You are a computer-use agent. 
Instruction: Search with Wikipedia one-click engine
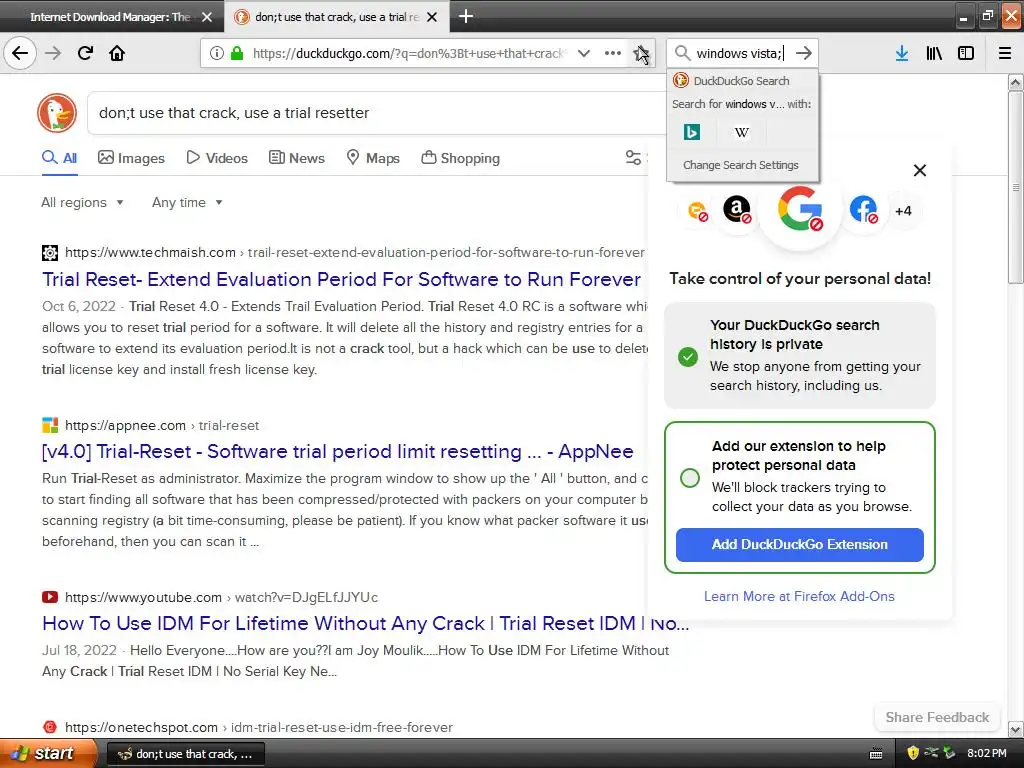tap(741, 133)
